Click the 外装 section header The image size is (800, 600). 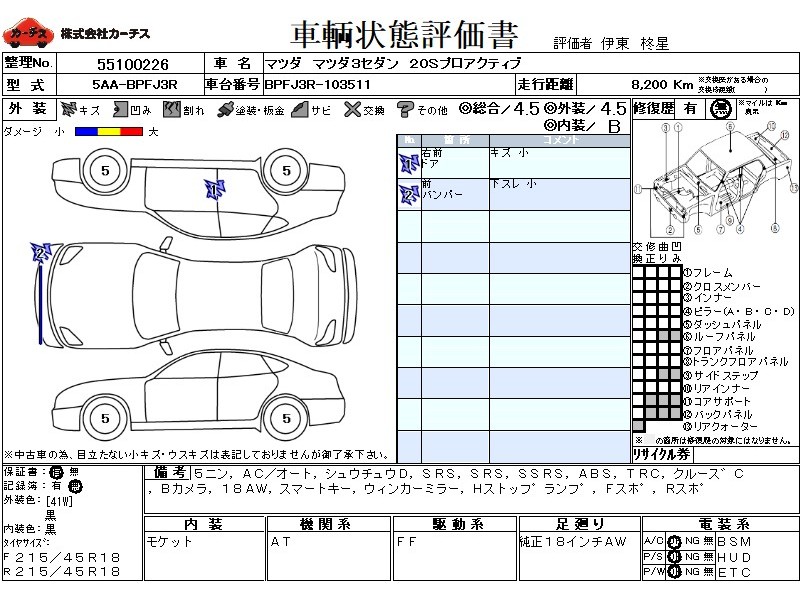[27, 109]
